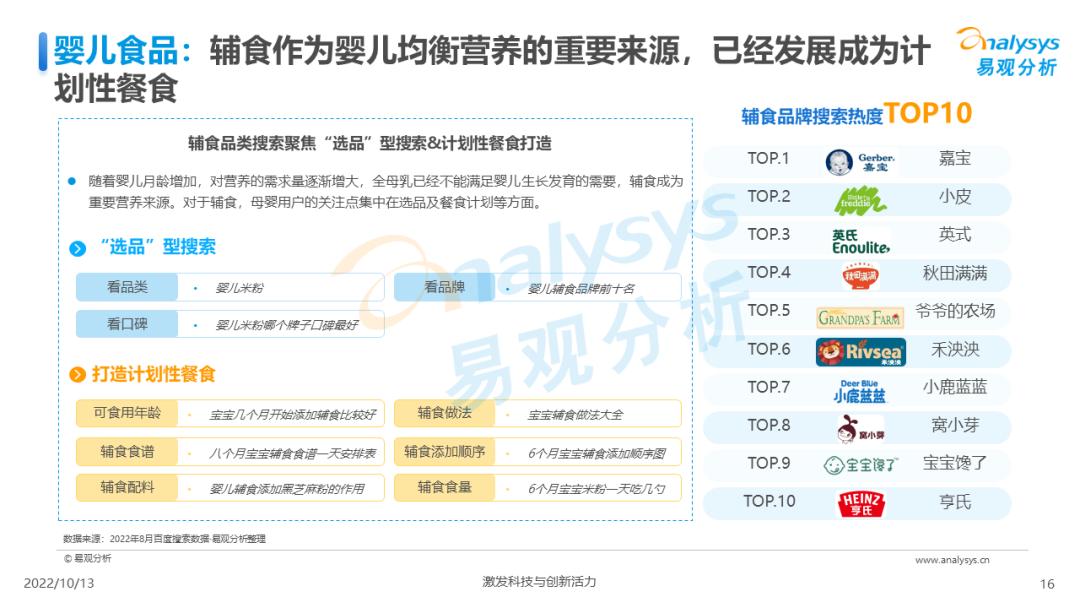1080x608 pixels.
Task: Click the brand name 小鹿蓝蓝 at right
Action: 955,388
